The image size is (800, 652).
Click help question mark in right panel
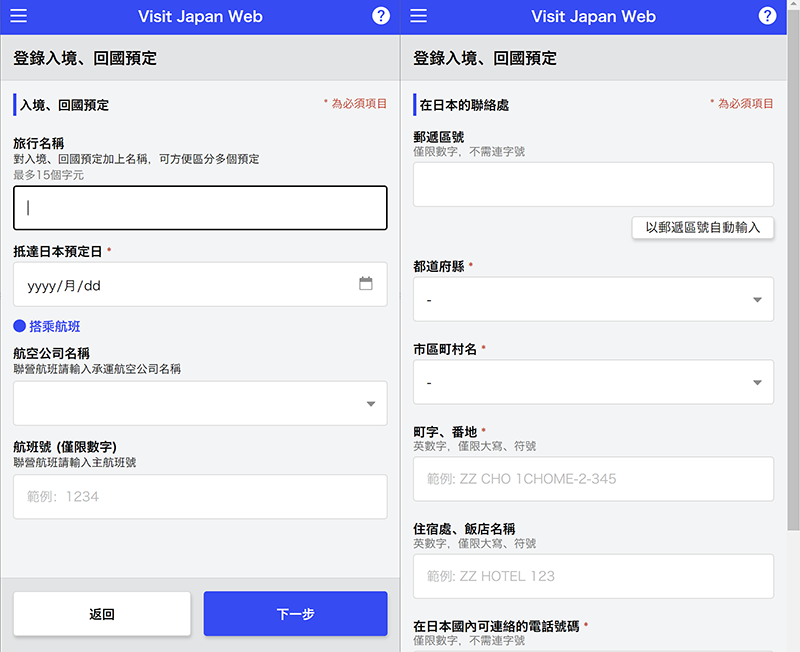(767, 16)
